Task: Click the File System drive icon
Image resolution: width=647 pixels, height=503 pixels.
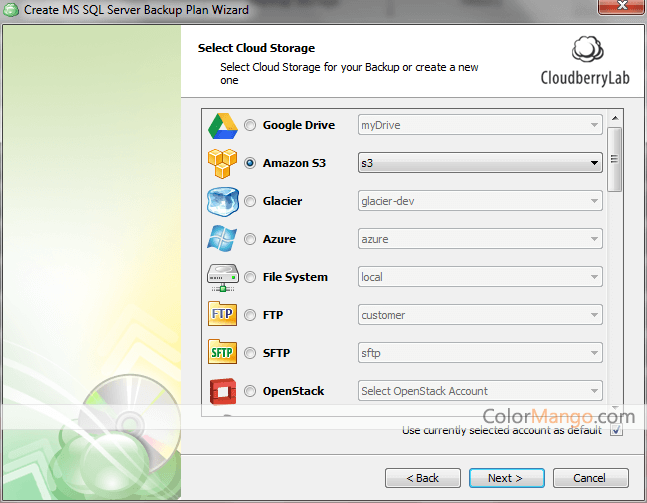Action: 223,277
